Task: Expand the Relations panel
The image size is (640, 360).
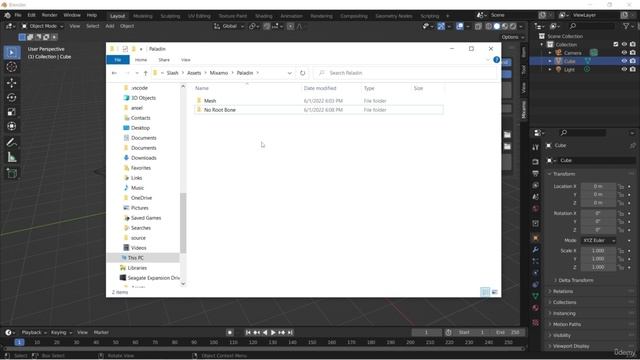Action: pos(563,291)
